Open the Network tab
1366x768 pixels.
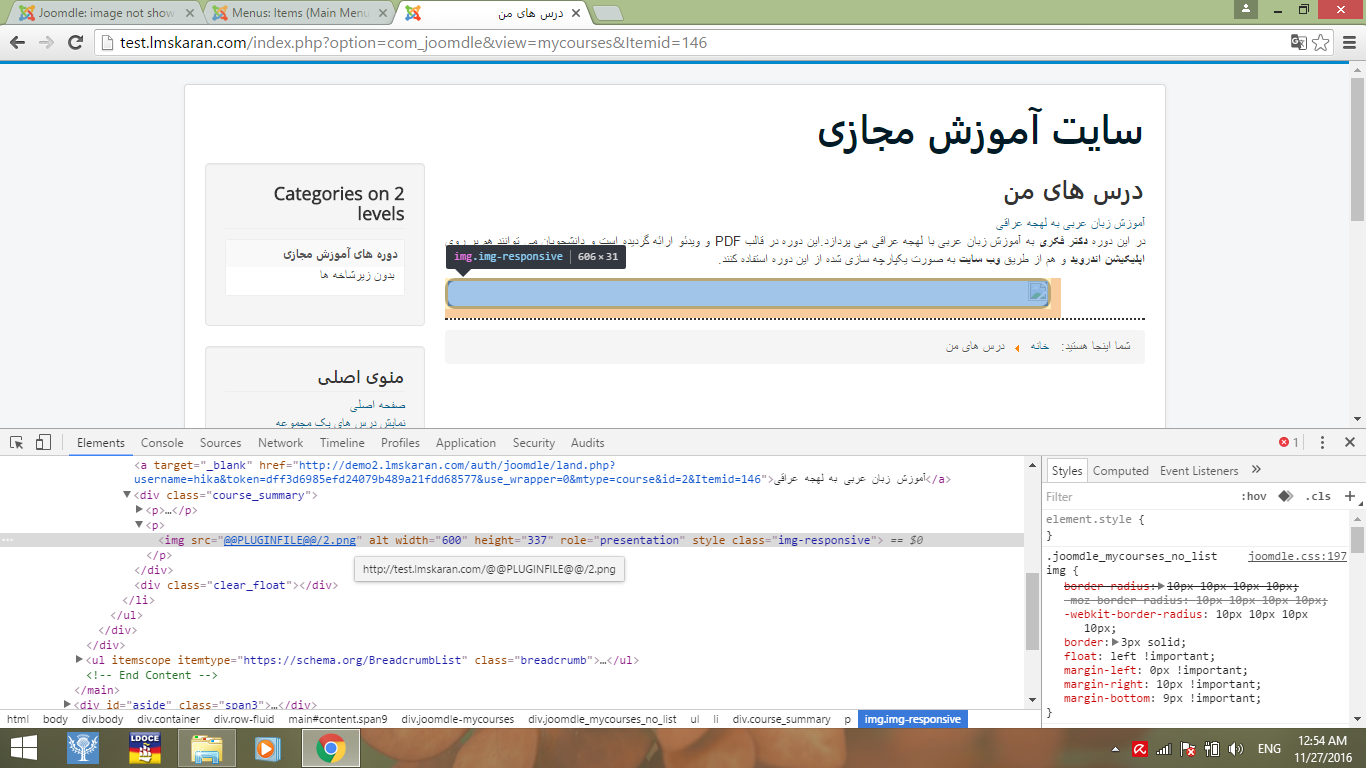pos(280,443)
